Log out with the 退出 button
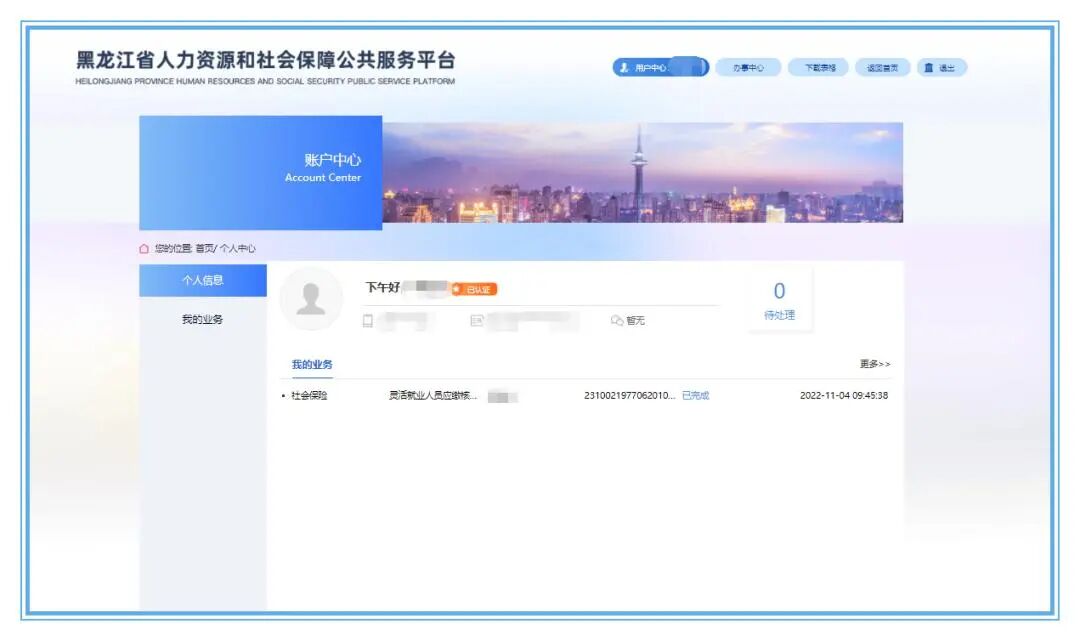The width and height of the screenshot is (1080, 641). coord(942,67)
